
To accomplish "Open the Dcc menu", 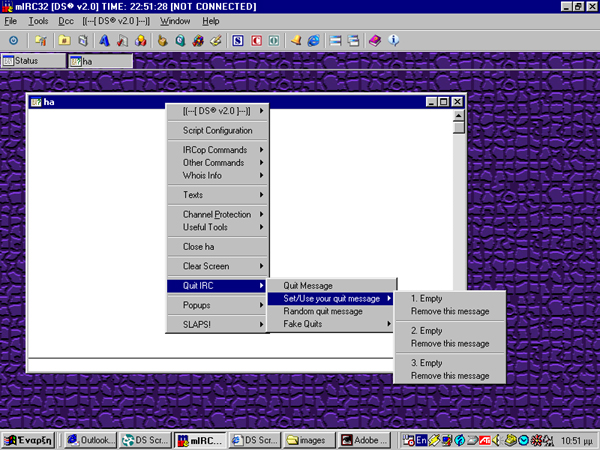I will 66,21.
